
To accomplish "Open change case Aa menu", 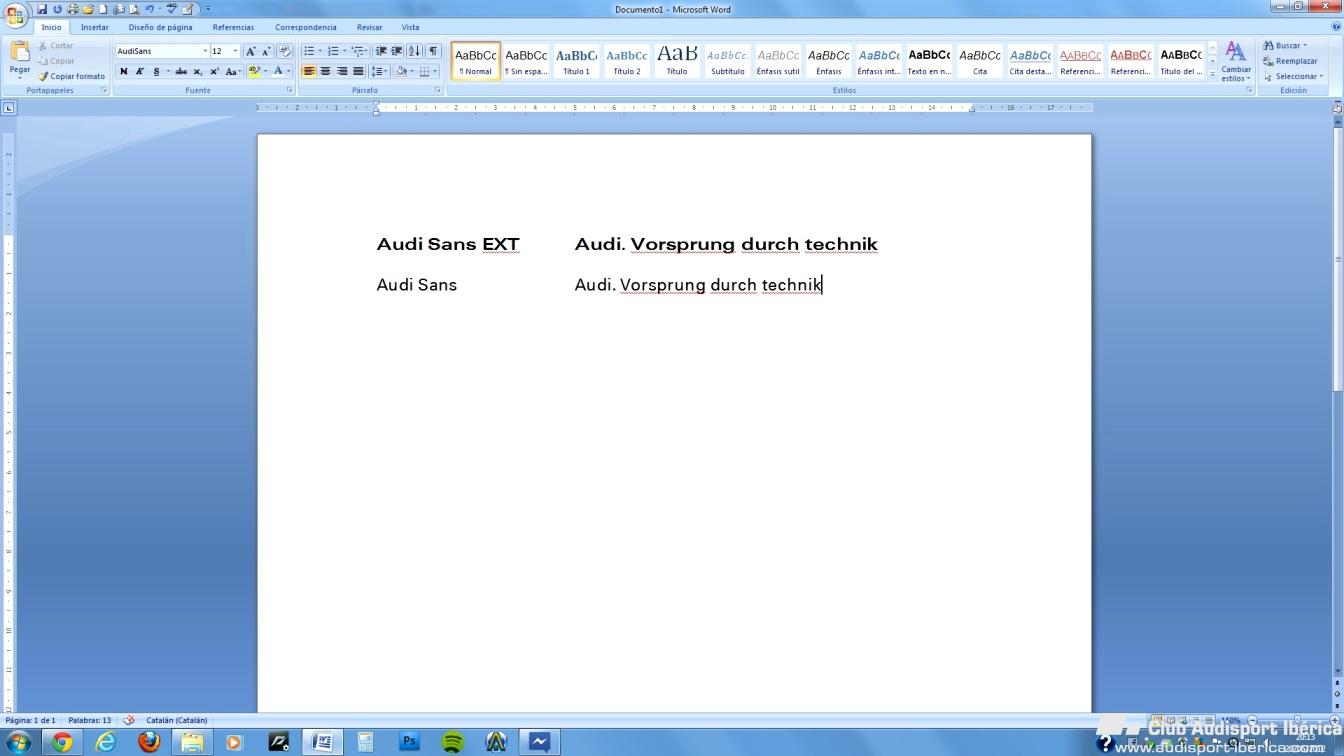I will pyautogui.click(x=232, y=71).
